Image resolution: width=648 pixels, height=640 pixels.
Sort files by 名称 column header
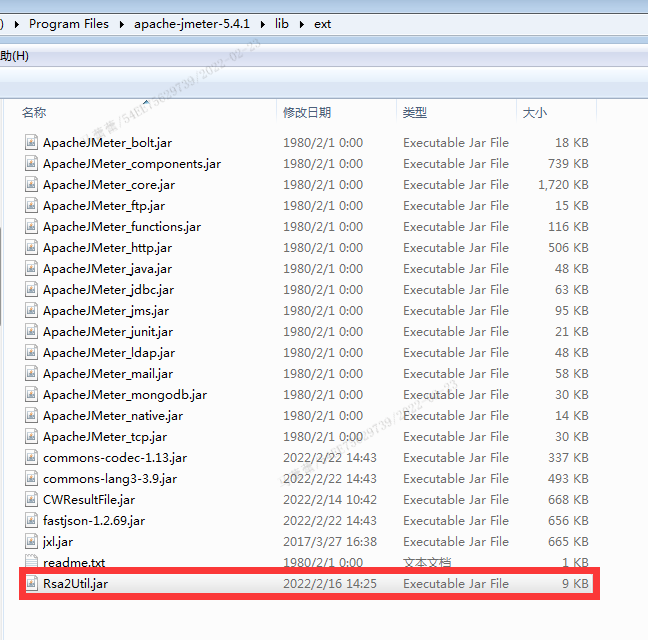coord(34,112)
